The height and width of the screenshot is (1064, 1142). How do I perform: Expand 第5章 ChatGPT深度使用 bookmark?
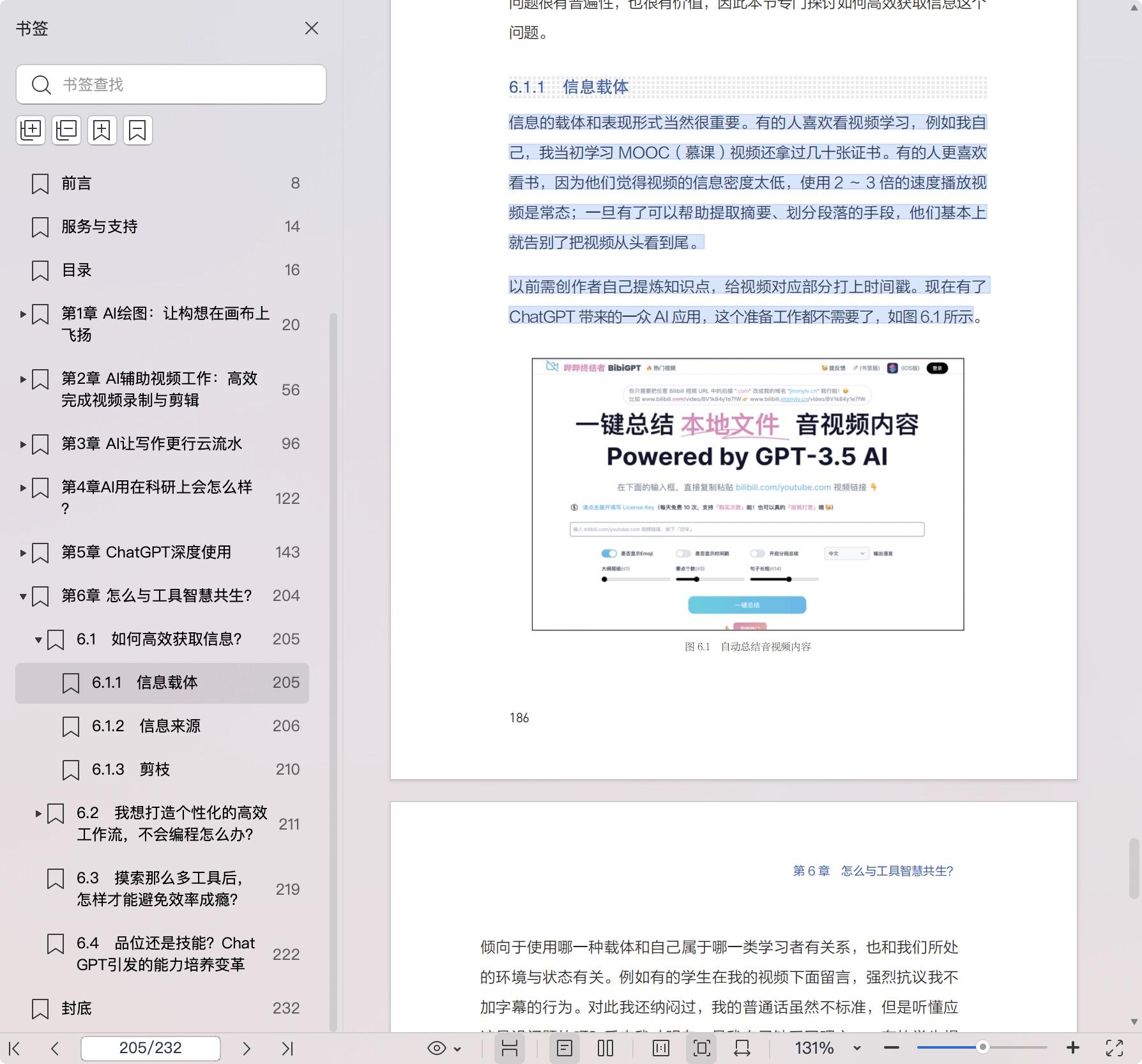tap(23, 553)
